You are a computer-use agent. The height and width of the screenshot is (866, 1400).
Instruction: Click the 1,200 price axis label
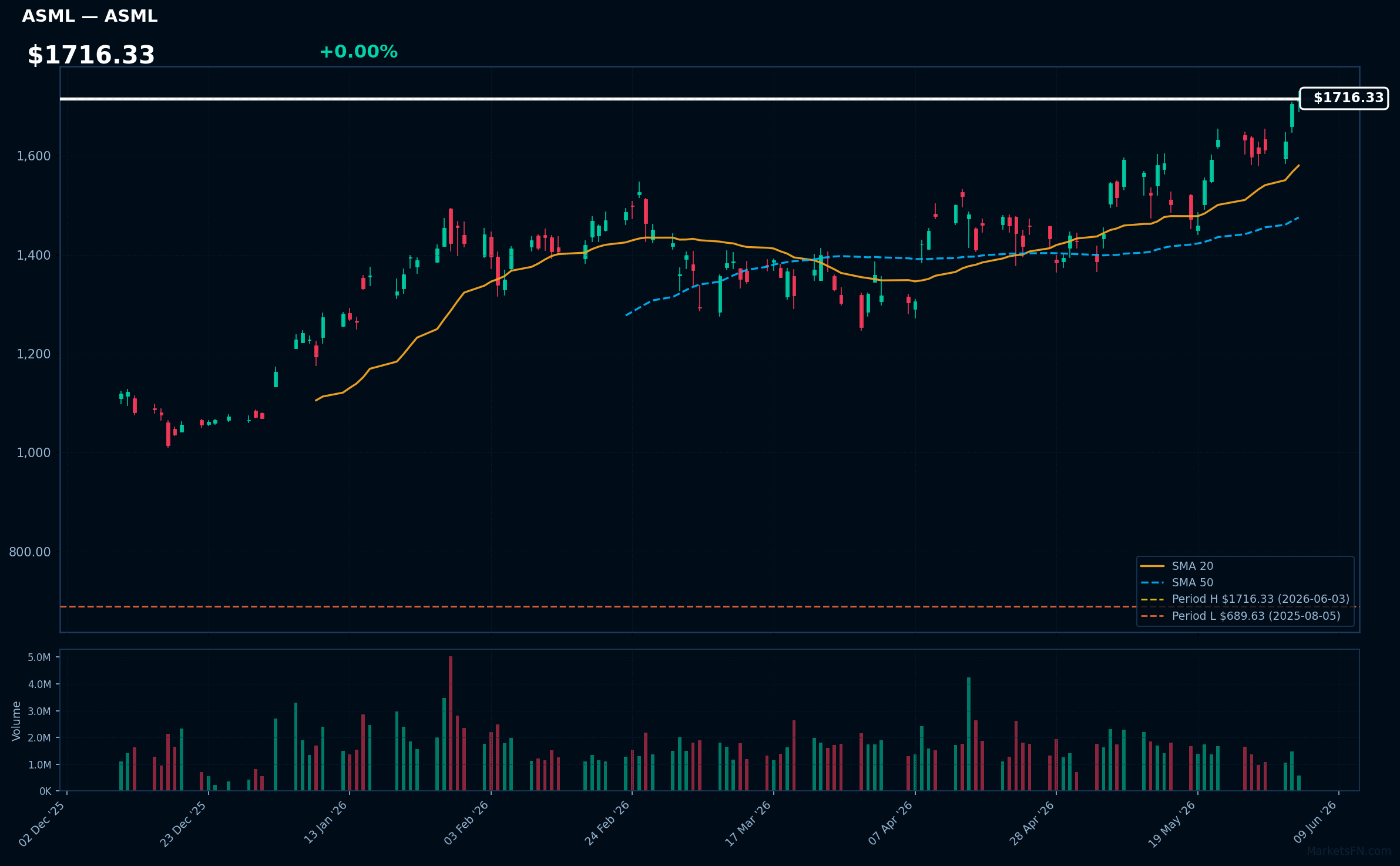pos(33,354)
